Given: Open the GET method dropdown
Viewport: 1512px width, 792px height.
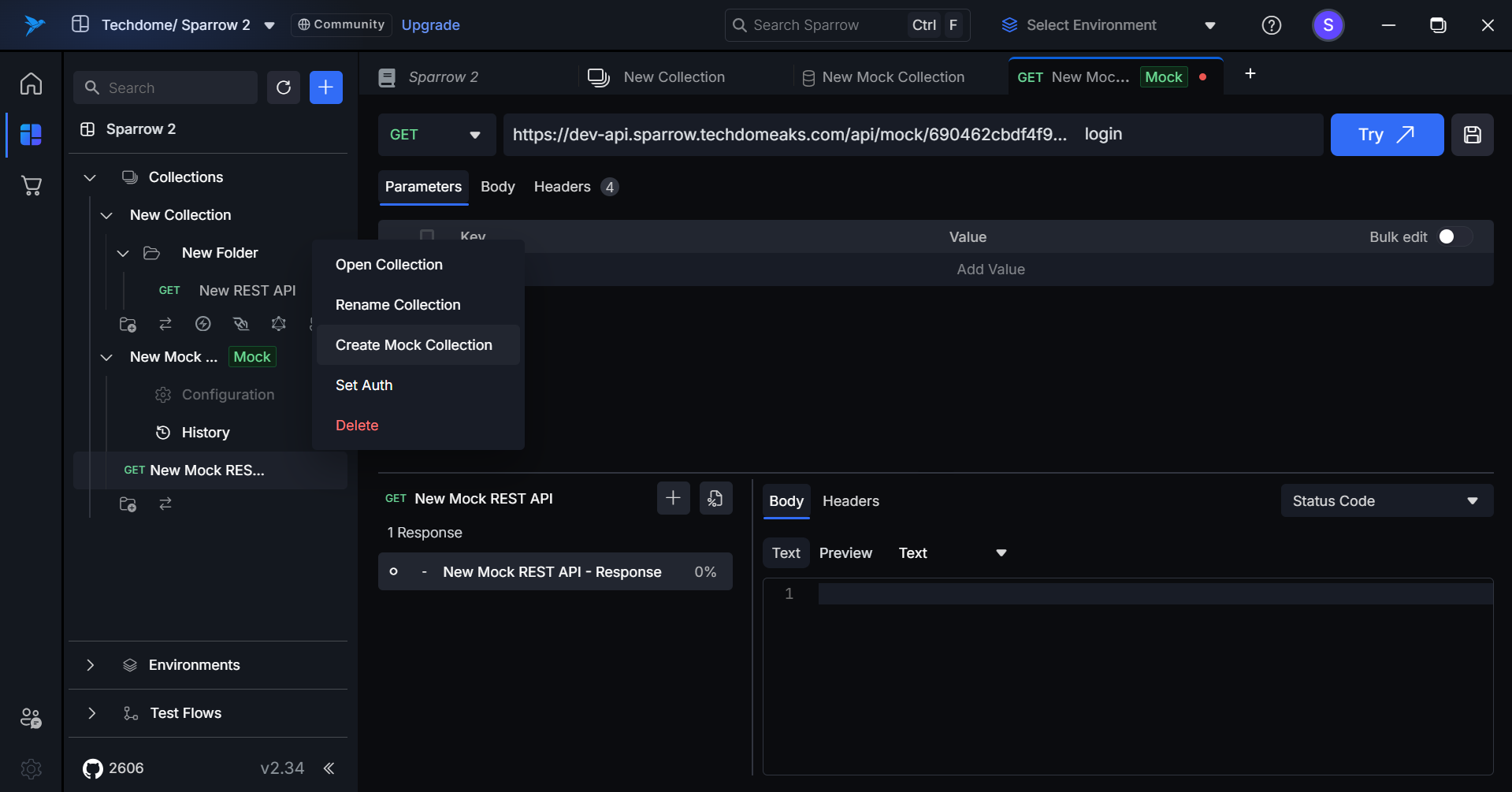Looking at the screenshot, I should 436,135.
